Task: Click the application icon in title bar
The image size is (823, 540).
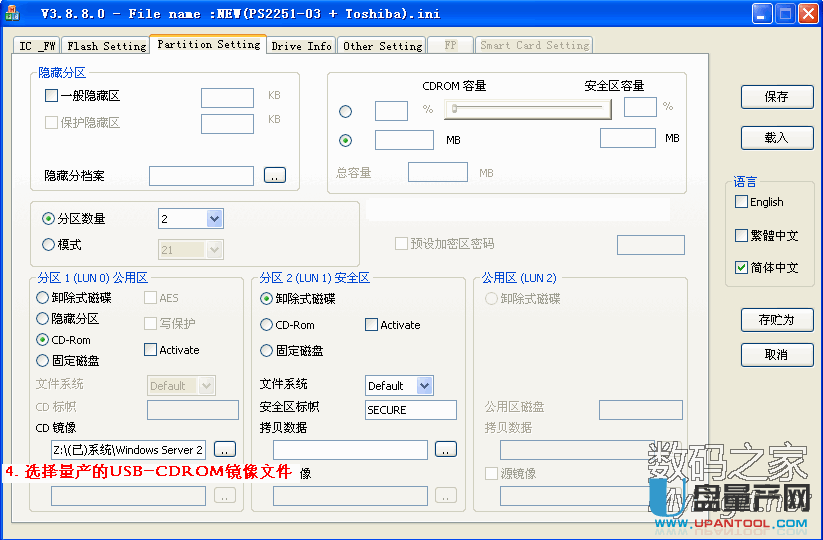Action: [12, 13]
